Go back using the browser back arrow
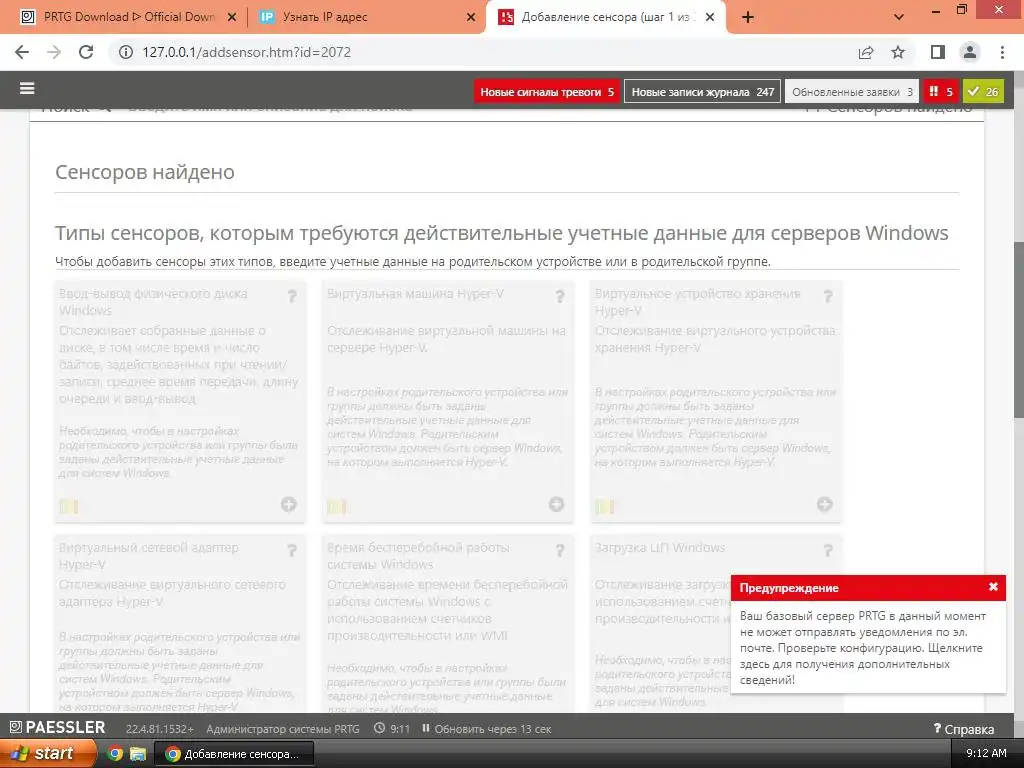Image resolution: width=1024 pixels, height=768 pixels. pyautogui.click(x=22, y=52)
